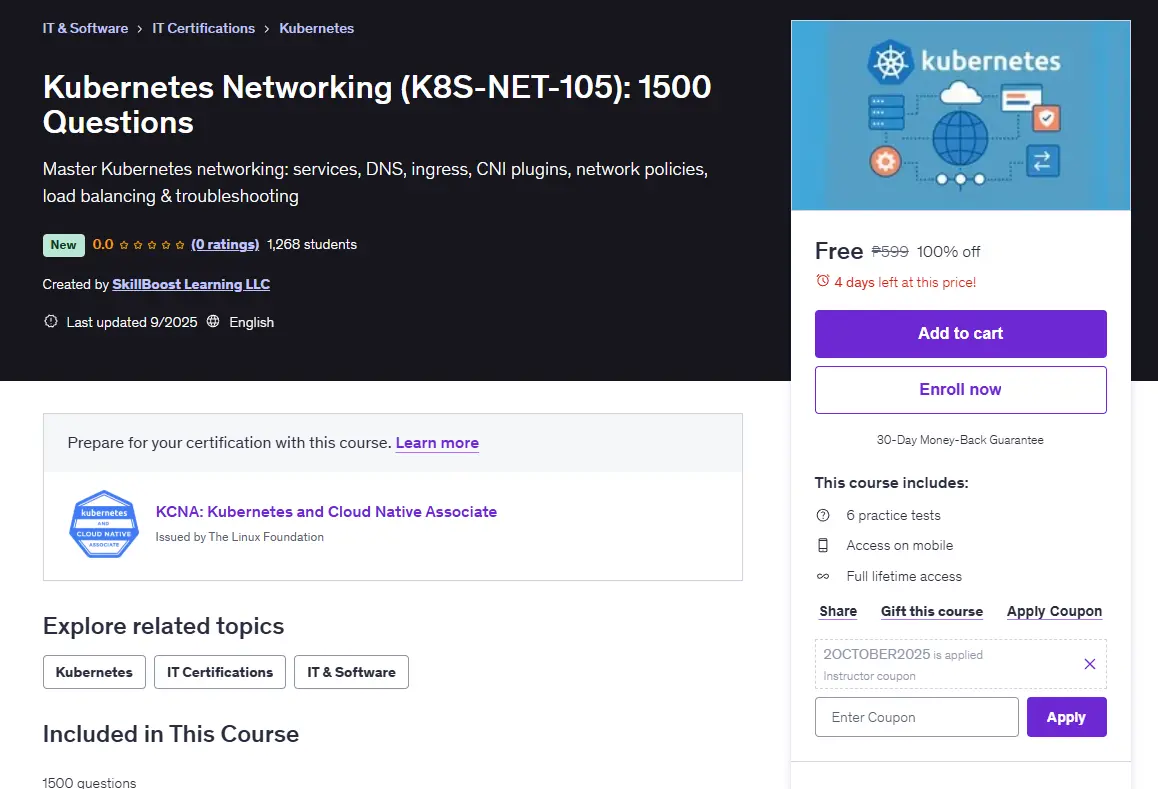Click the 'Access on mobile' text

[900, 545]
